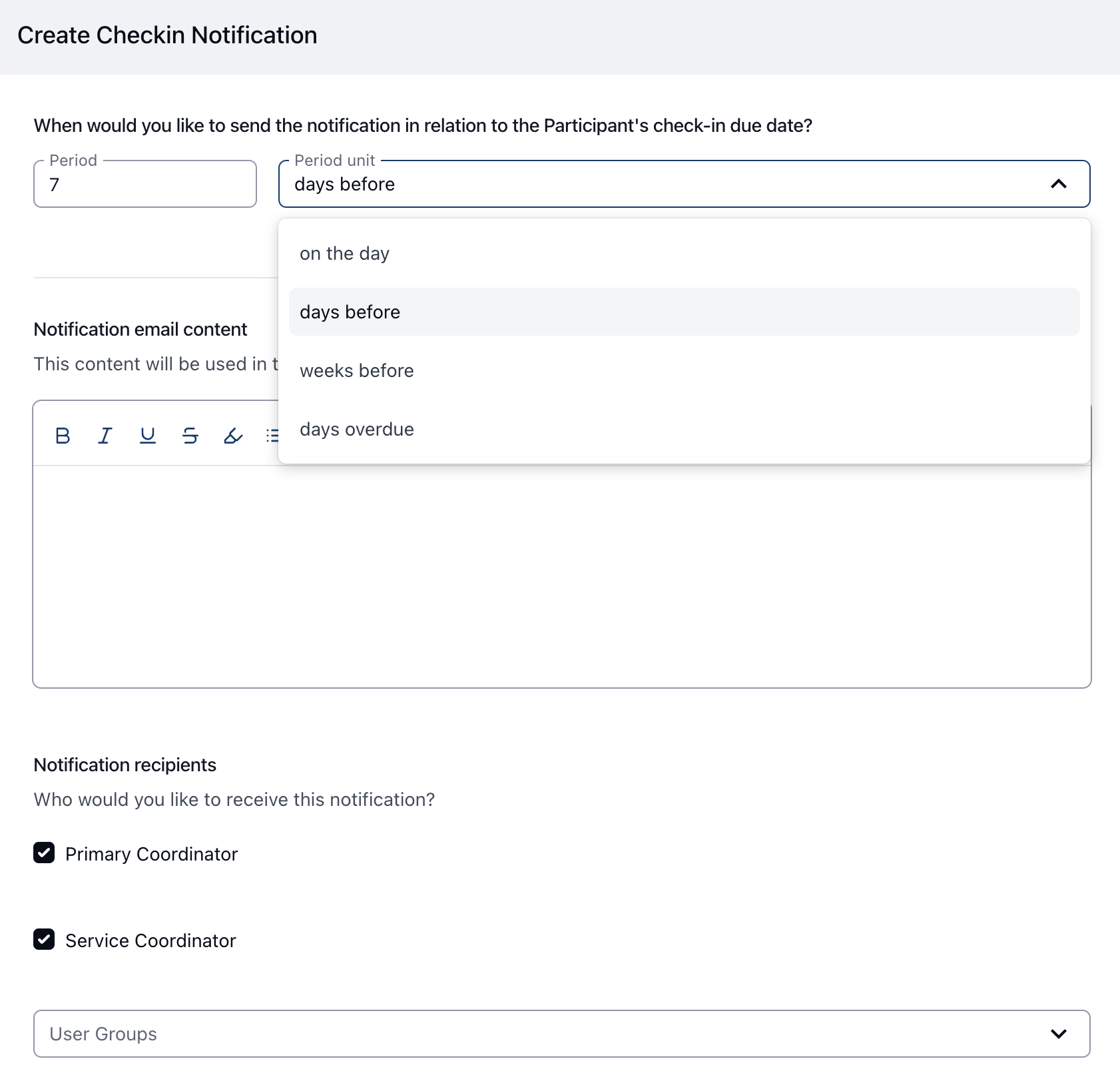Image resolution: width=1120 pixels, height=1071 pixels.
Task: Toggle italic formatting in the editor toolbar
Action: (105, 436)
